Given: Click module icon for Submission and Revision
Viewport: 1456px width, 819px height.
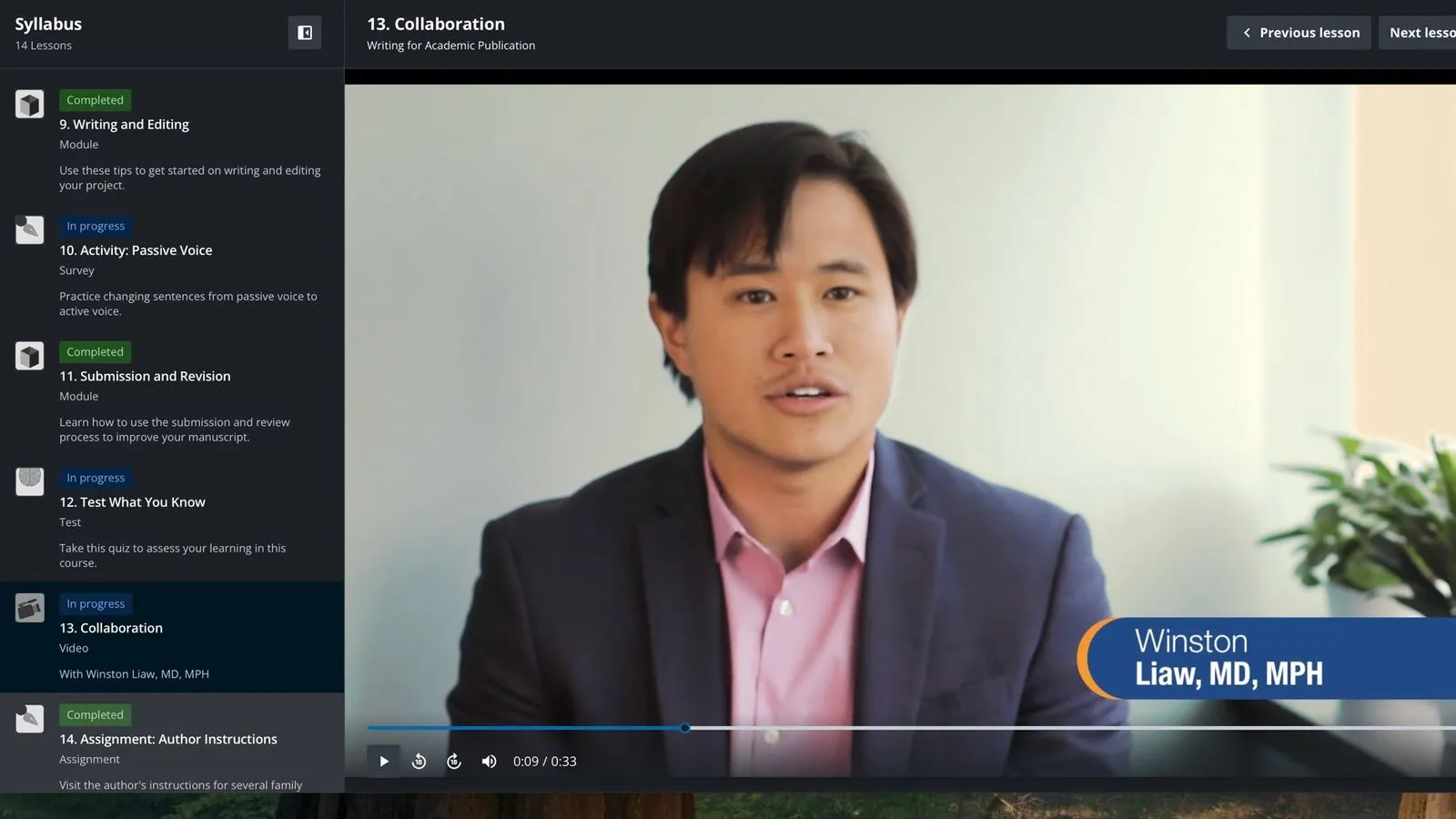Looking at the screenshot, I should (29, 356).
